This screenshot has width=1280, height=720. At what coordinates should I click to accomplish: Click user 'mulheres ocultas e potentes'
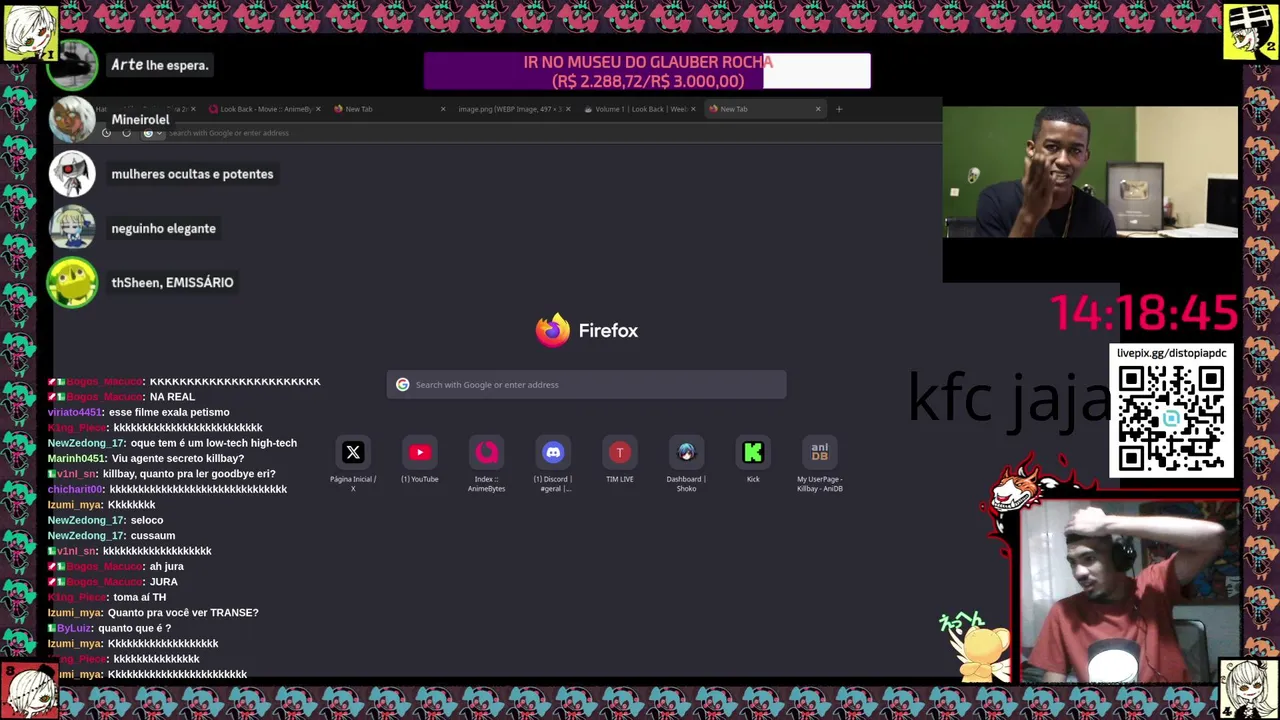point(192,174)
